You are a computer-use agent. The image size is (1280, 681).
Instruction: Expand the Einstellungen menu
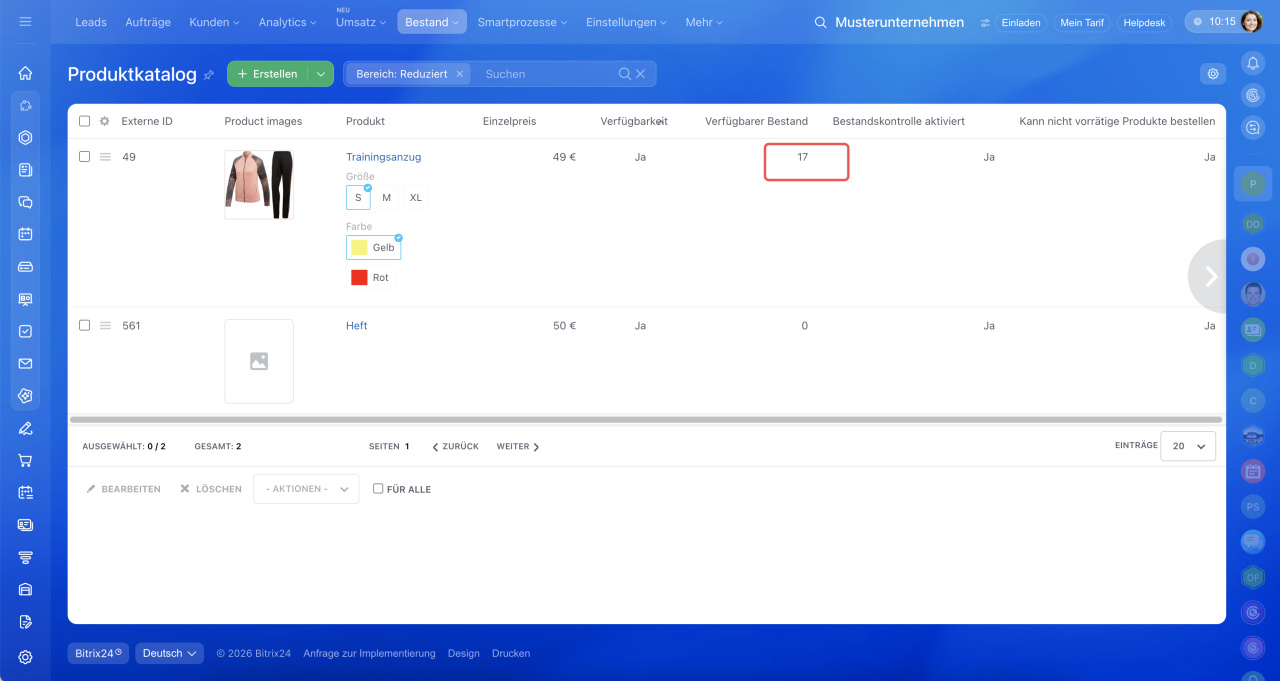pyautogui.click(x=626, y=22)
